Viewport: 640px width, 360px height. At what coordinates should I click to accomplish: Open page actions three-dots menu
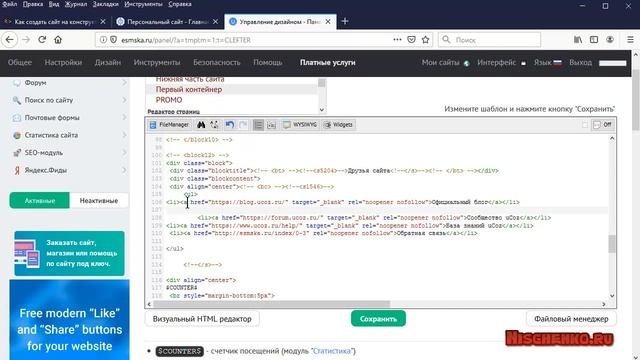[397, 40]
